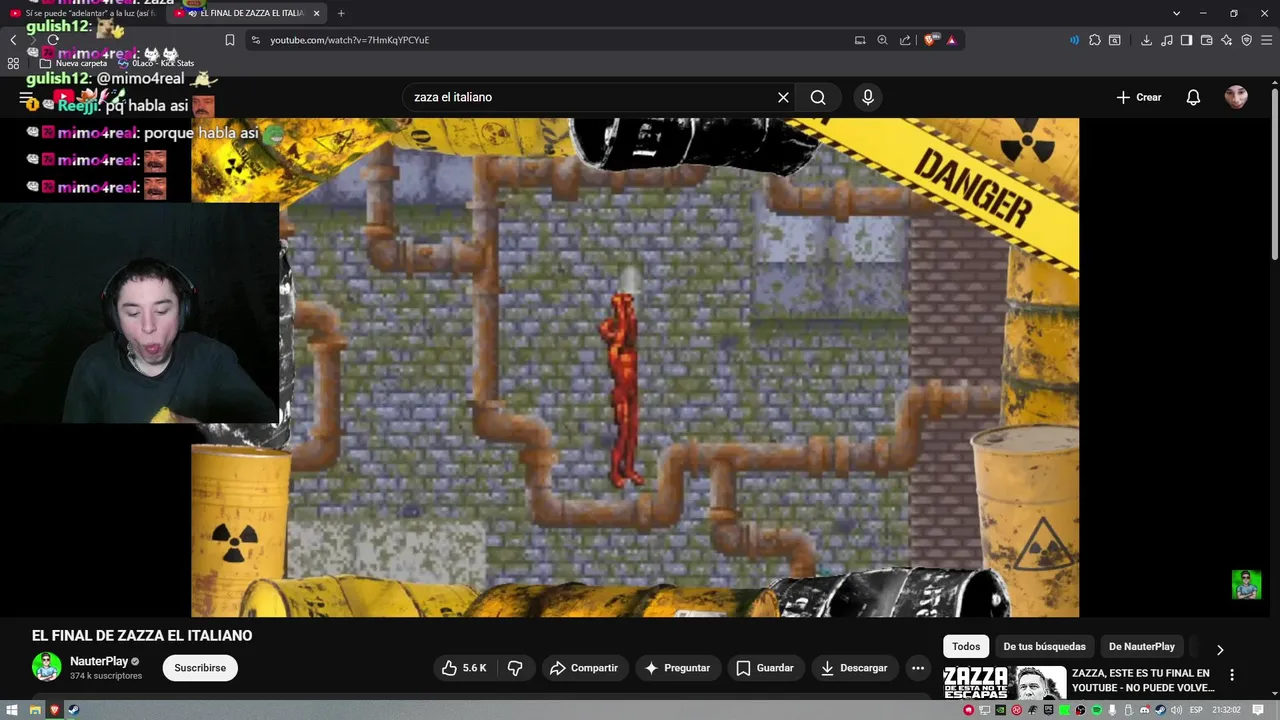Open Spotify from the system tray

click(1097, 710)
